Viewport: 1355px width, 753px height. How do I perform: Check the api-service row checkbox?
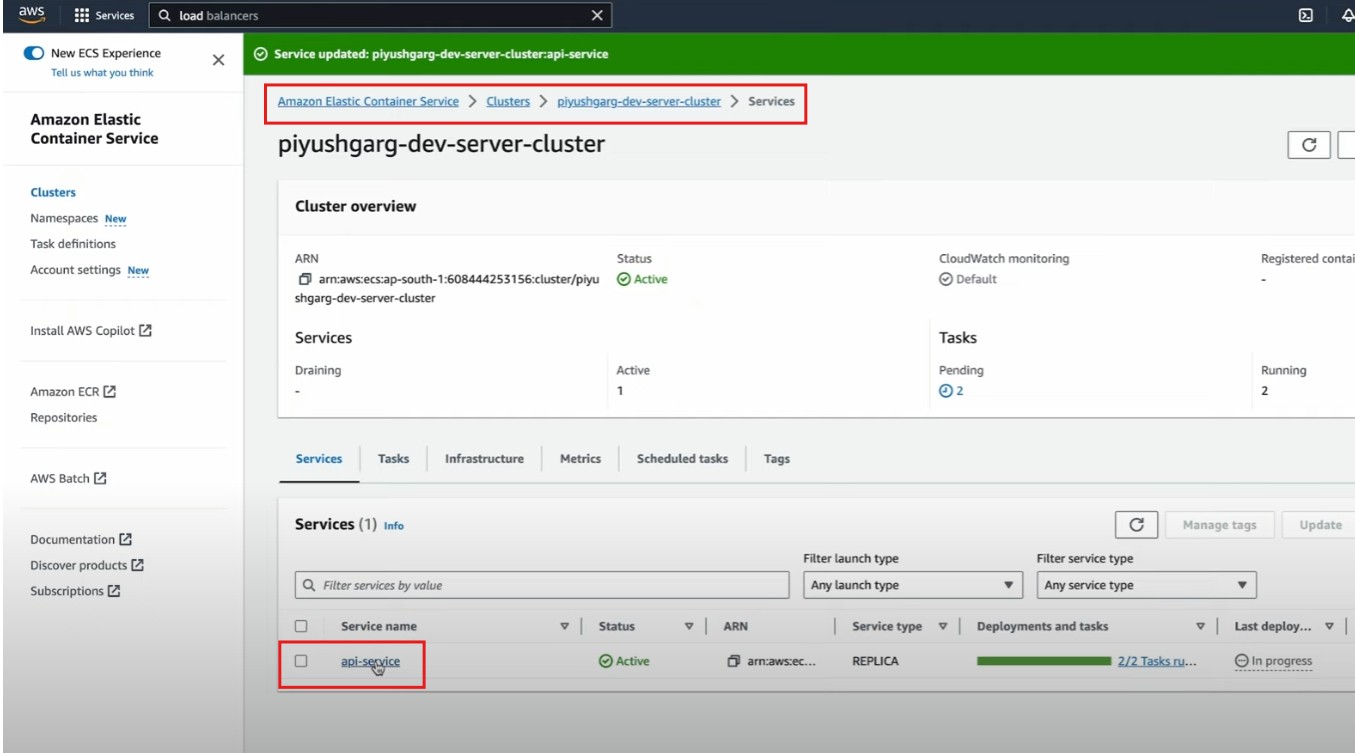[301, 661]
